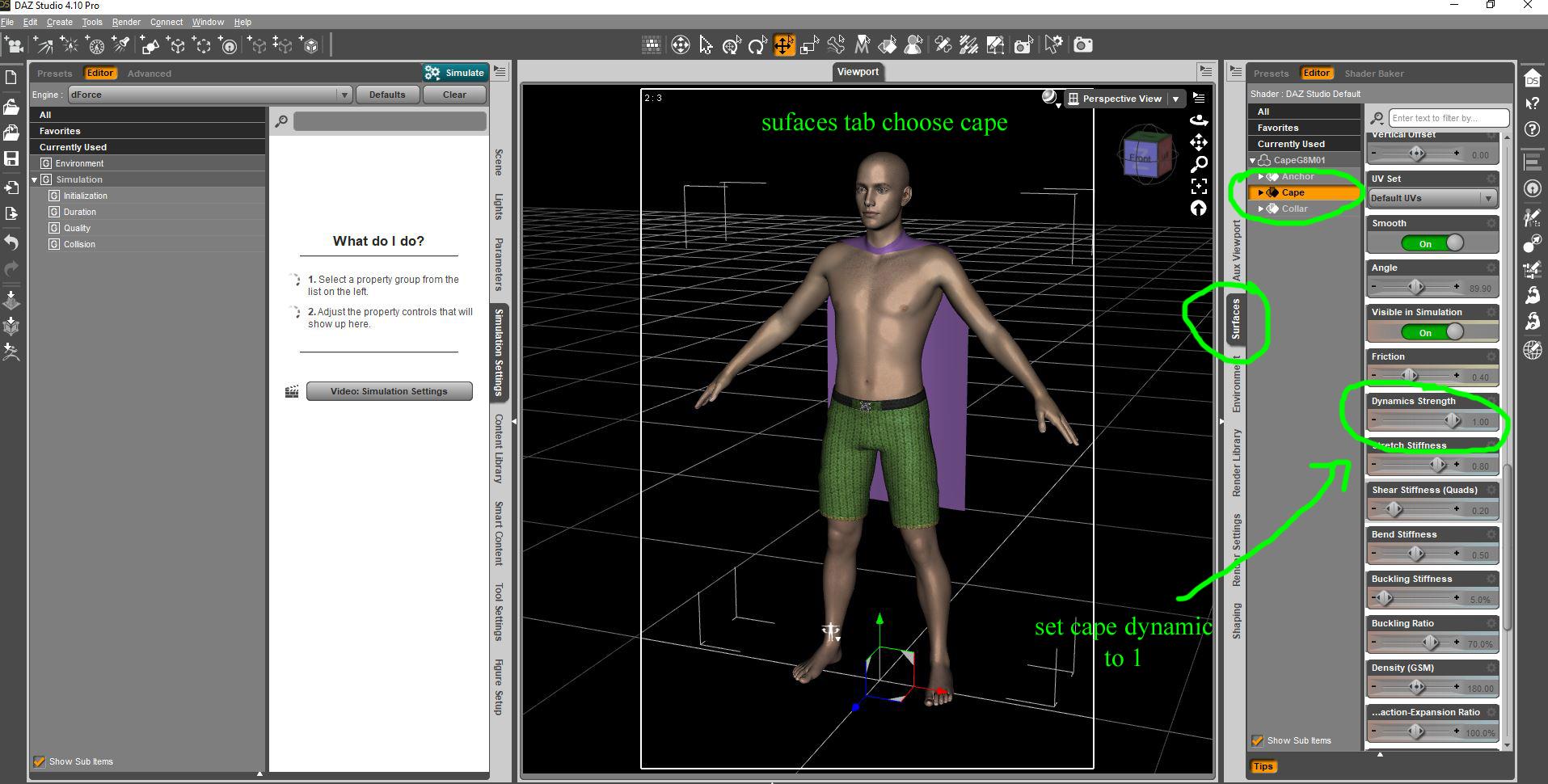Select the highlighted Translate tool
The width and height of the screenshot is (1548, 784).
(x=783, y=45)
